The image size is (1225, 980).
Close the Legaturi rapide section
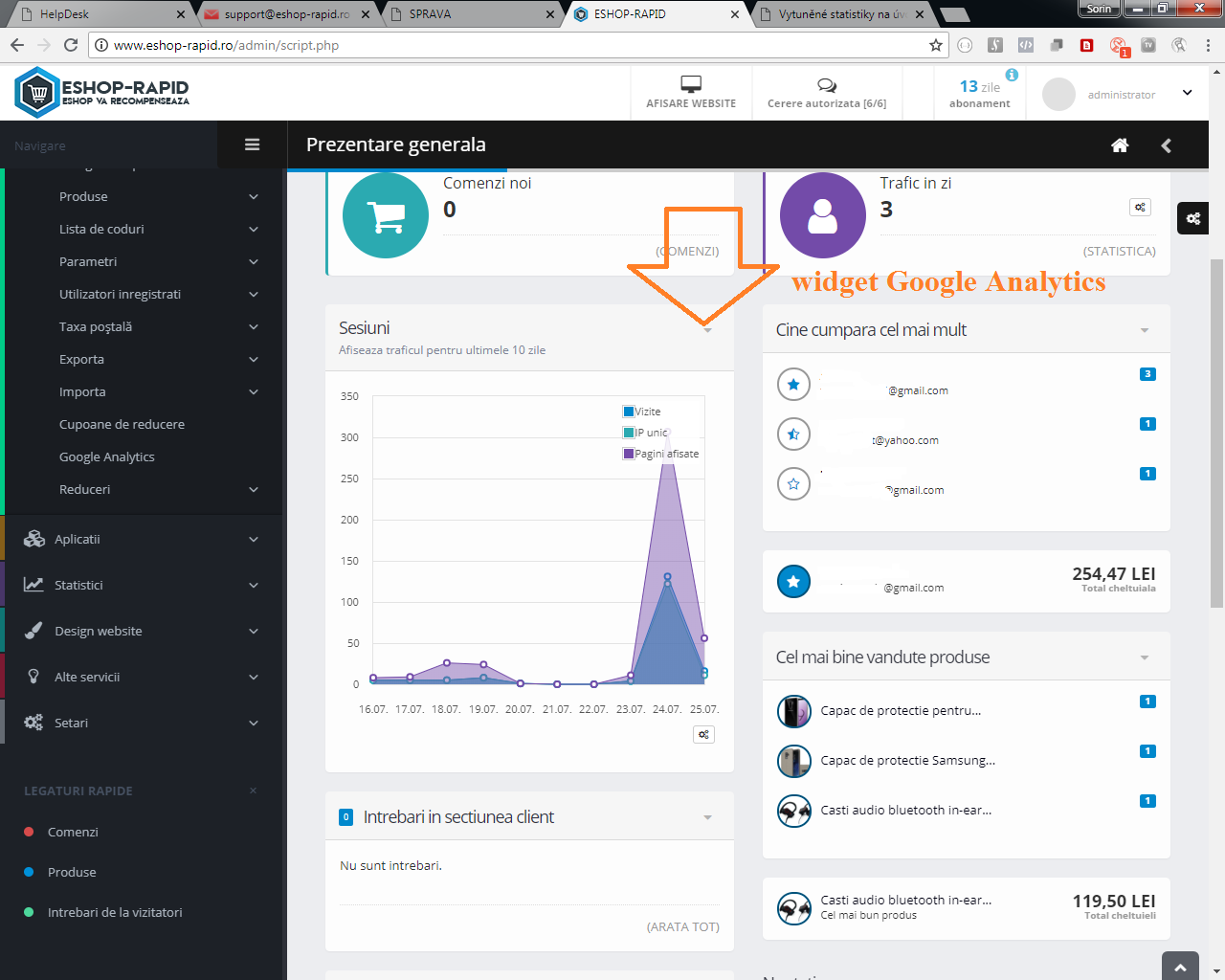click(253, 791)
